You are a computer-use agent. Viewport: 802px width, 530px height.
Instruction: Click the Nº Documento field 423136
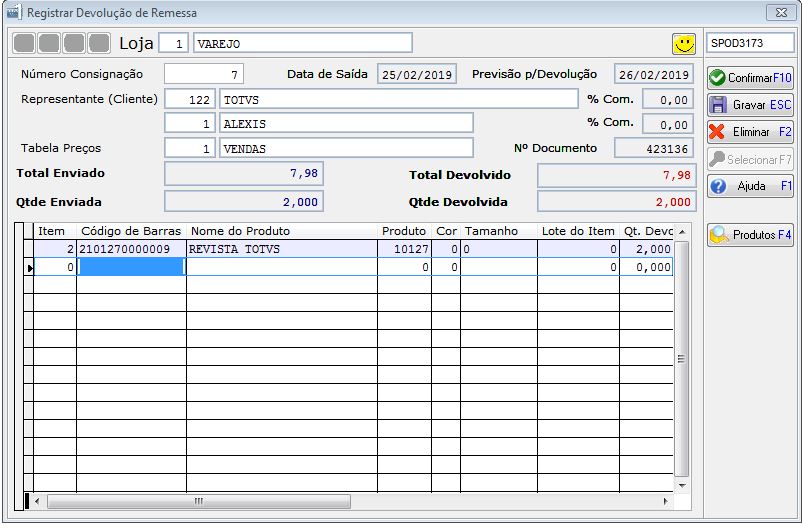click(654, 148)
